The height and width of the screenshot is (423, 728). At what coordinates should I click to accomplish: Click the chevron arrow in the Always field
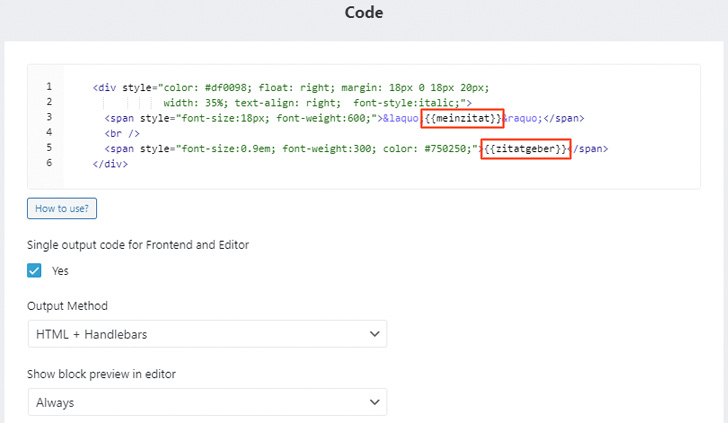(x=374, y=402)
